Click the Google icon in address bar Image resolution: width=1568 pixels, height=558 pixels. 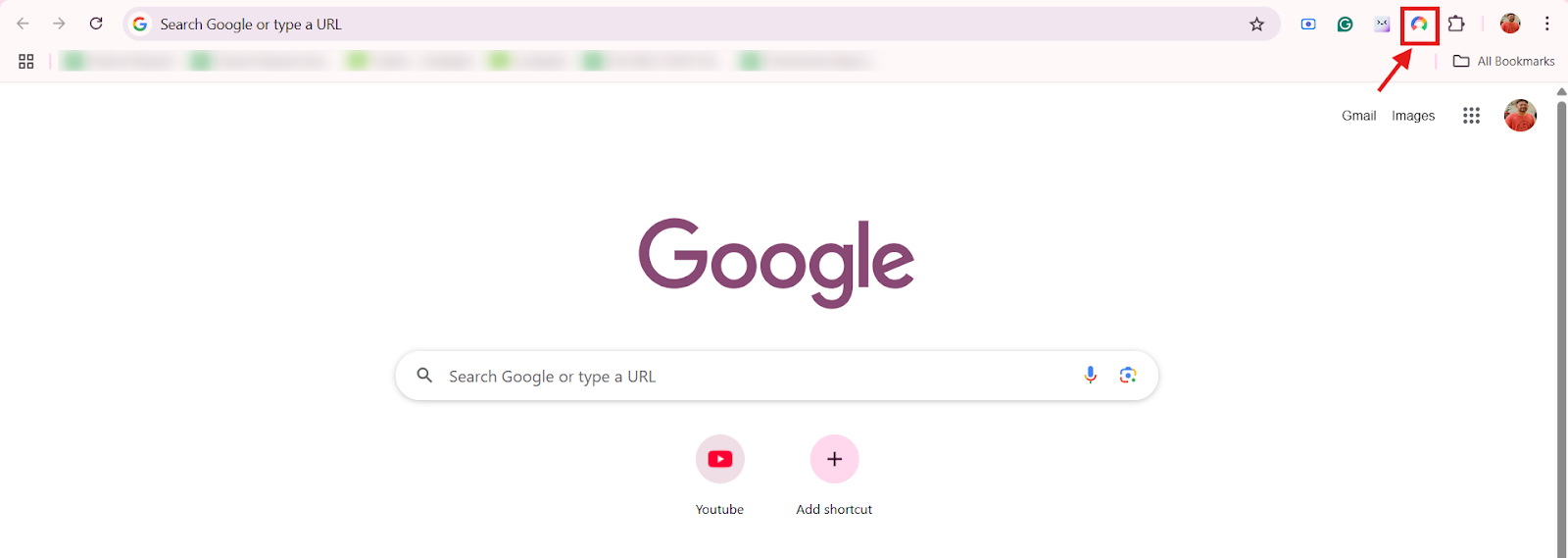point(140,24)
